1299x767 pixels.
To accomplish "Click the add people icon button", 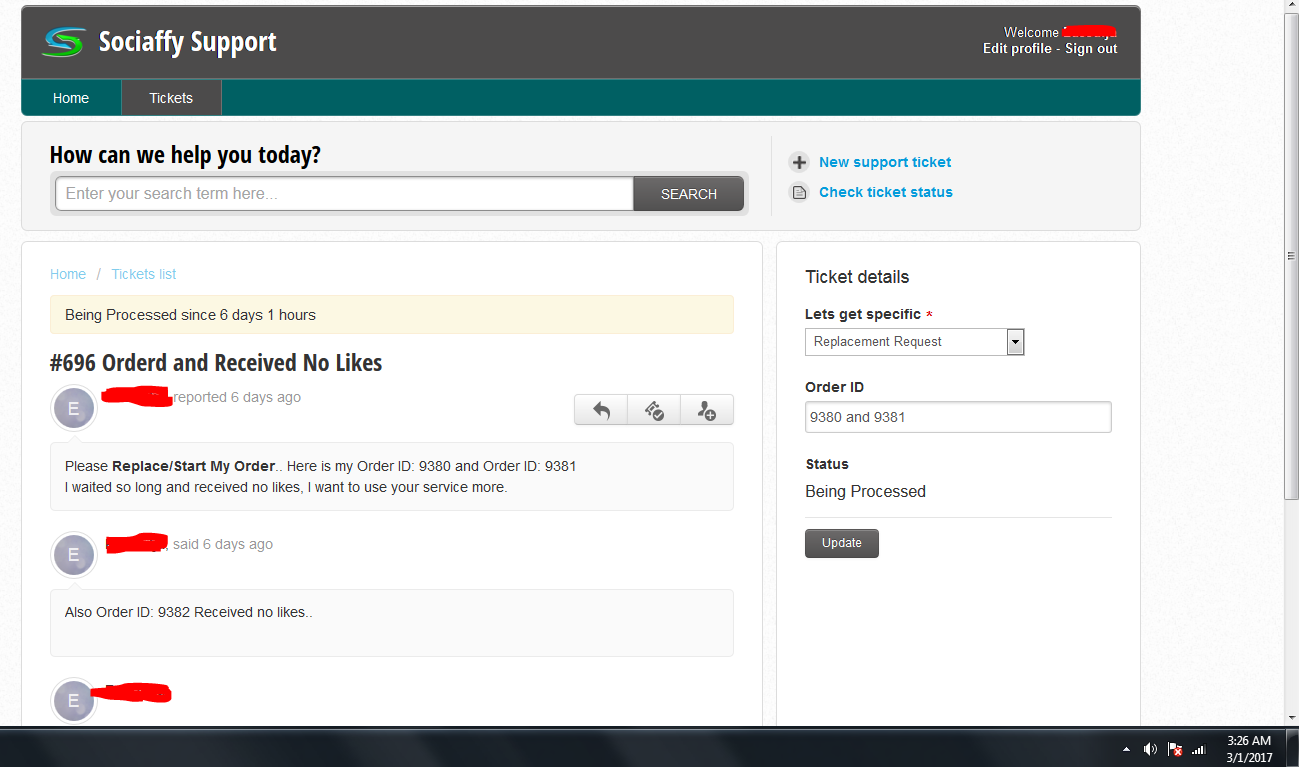I will (707, 410).
